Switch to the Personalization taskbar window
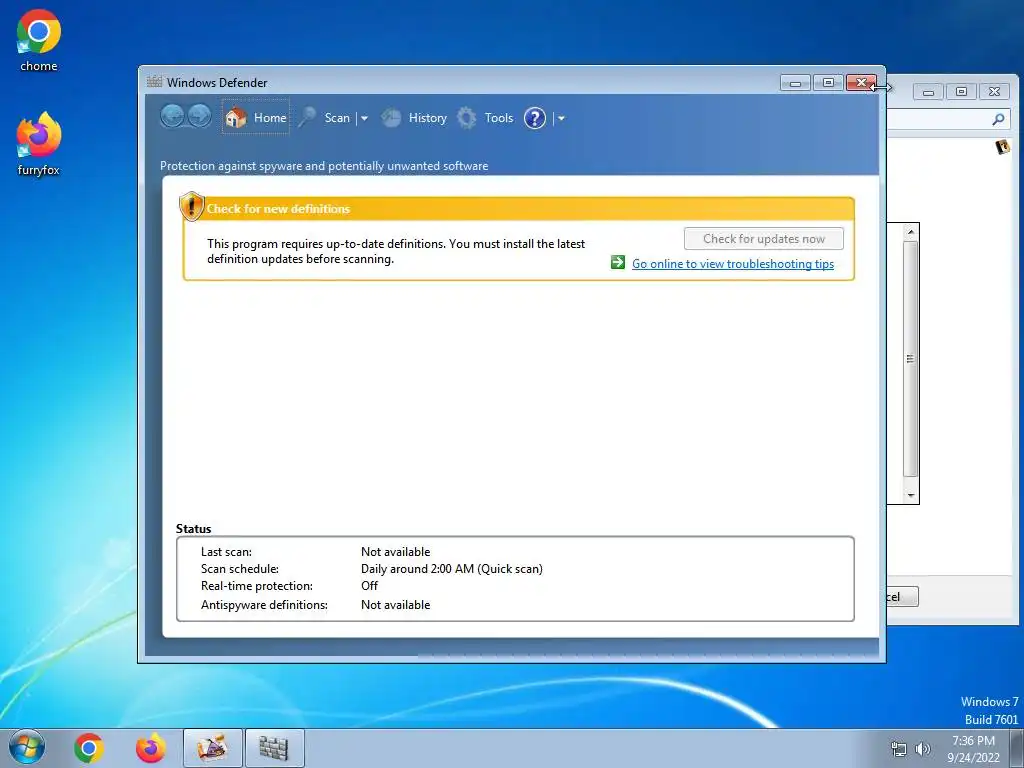1024x768 pixels. (212, 748)
